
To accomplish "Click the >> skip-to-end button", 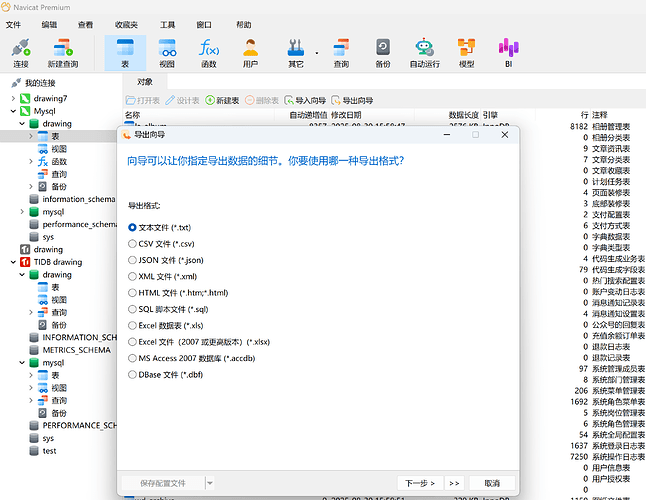I will (454, 483).
